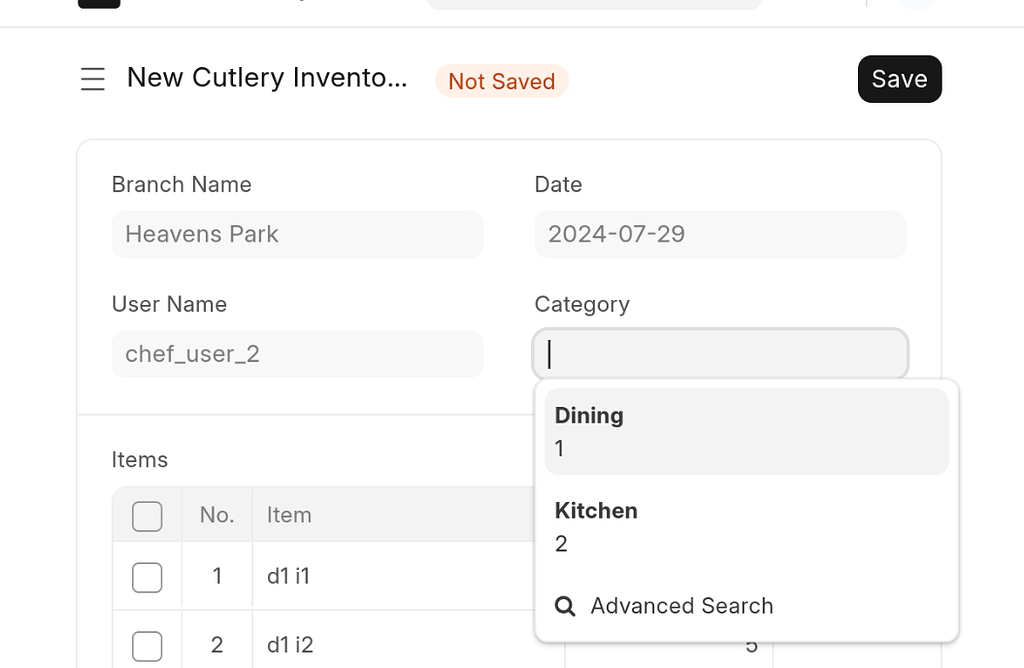1024x668 pixels.
Task: Toggle the sidebar hamburger menu icon
Action: coord(93,79)
